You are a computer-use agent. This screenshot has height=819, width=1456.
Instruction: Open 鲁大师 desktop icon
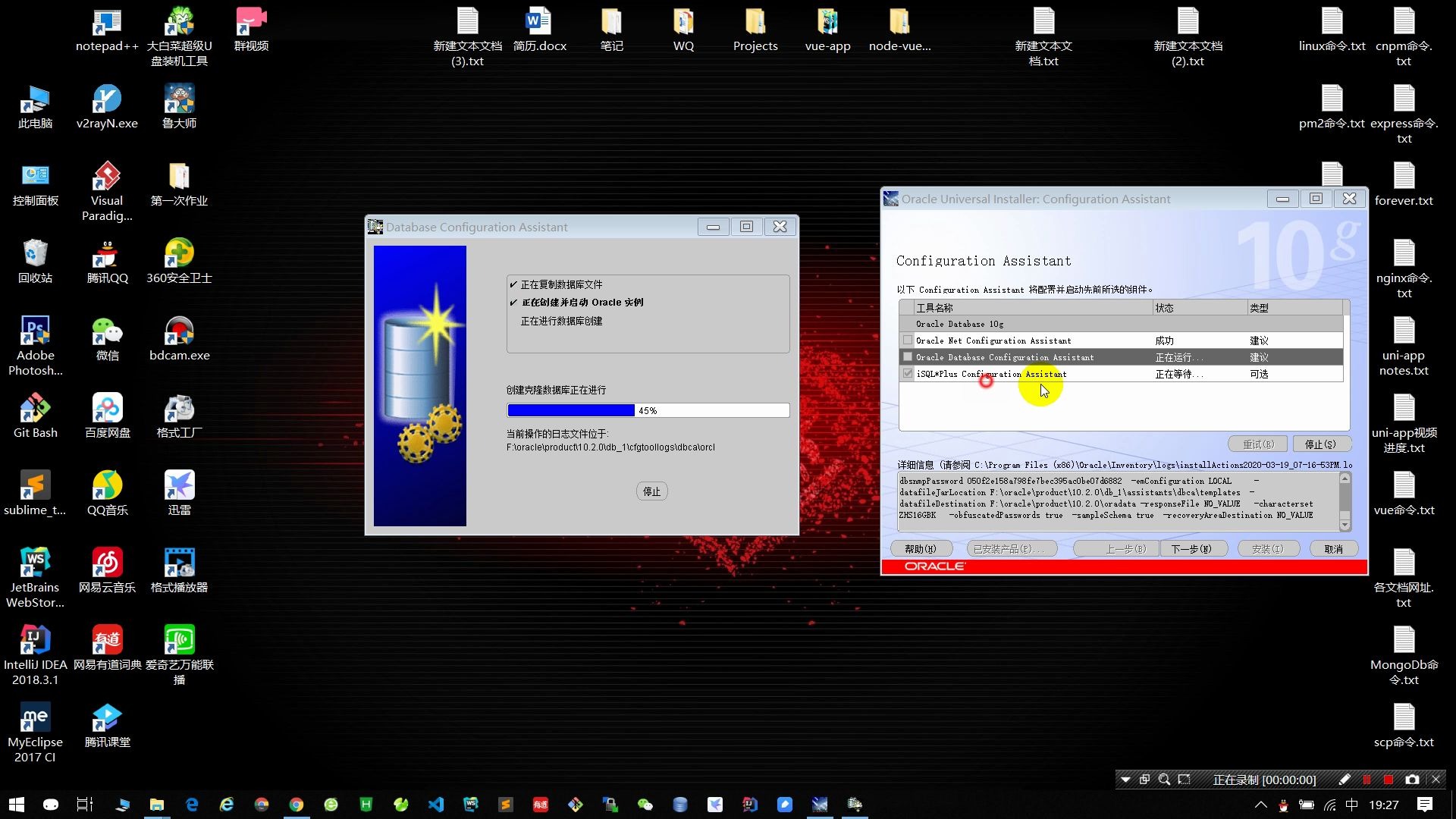coord(179,107)
